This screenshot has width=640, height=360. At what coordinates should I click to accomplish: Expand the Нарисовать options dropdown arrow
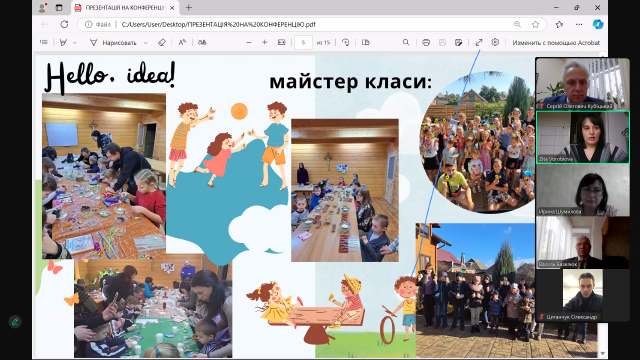146,43
